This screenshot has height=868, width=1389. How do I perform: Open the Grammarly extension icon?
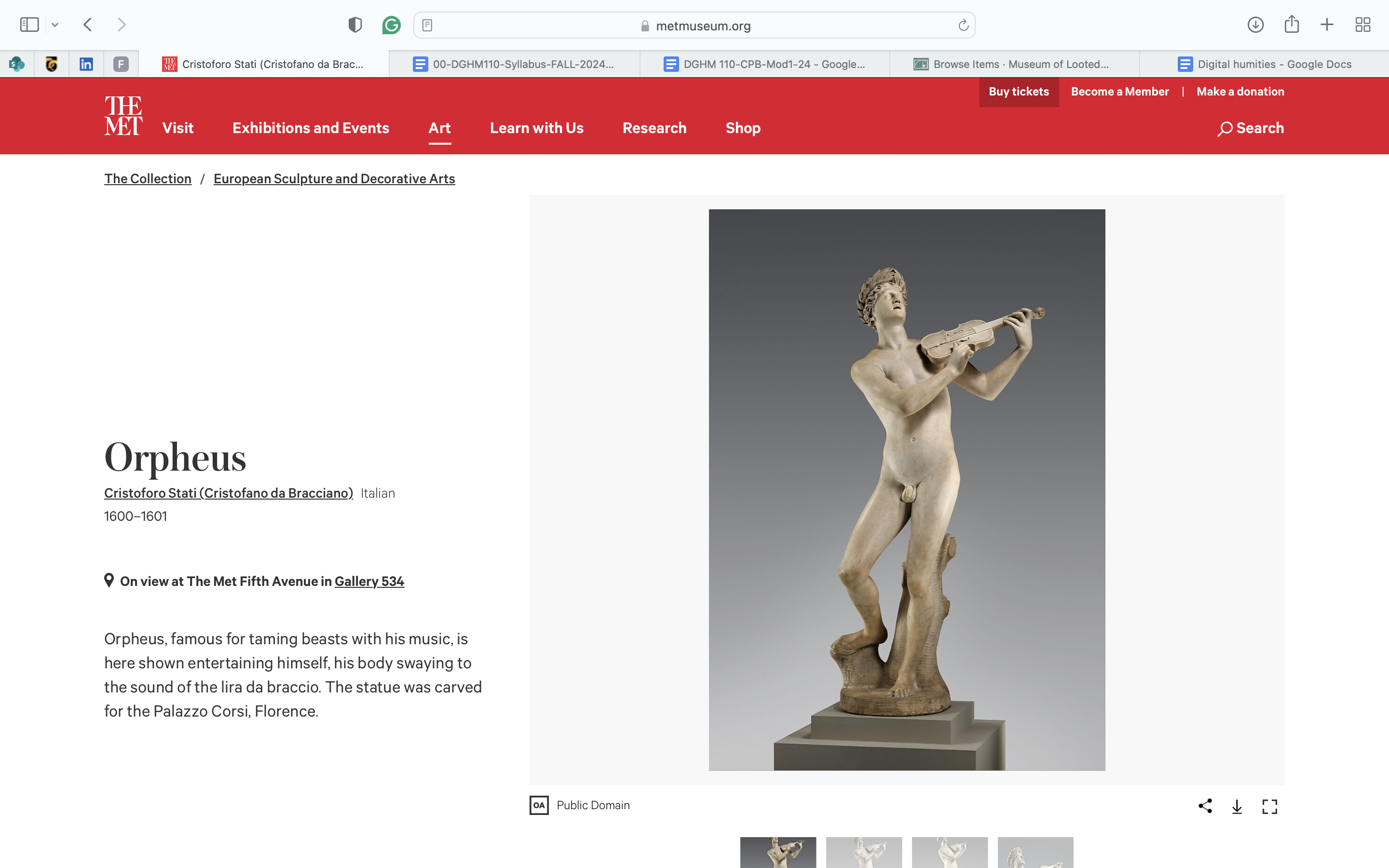pos(392,25)
